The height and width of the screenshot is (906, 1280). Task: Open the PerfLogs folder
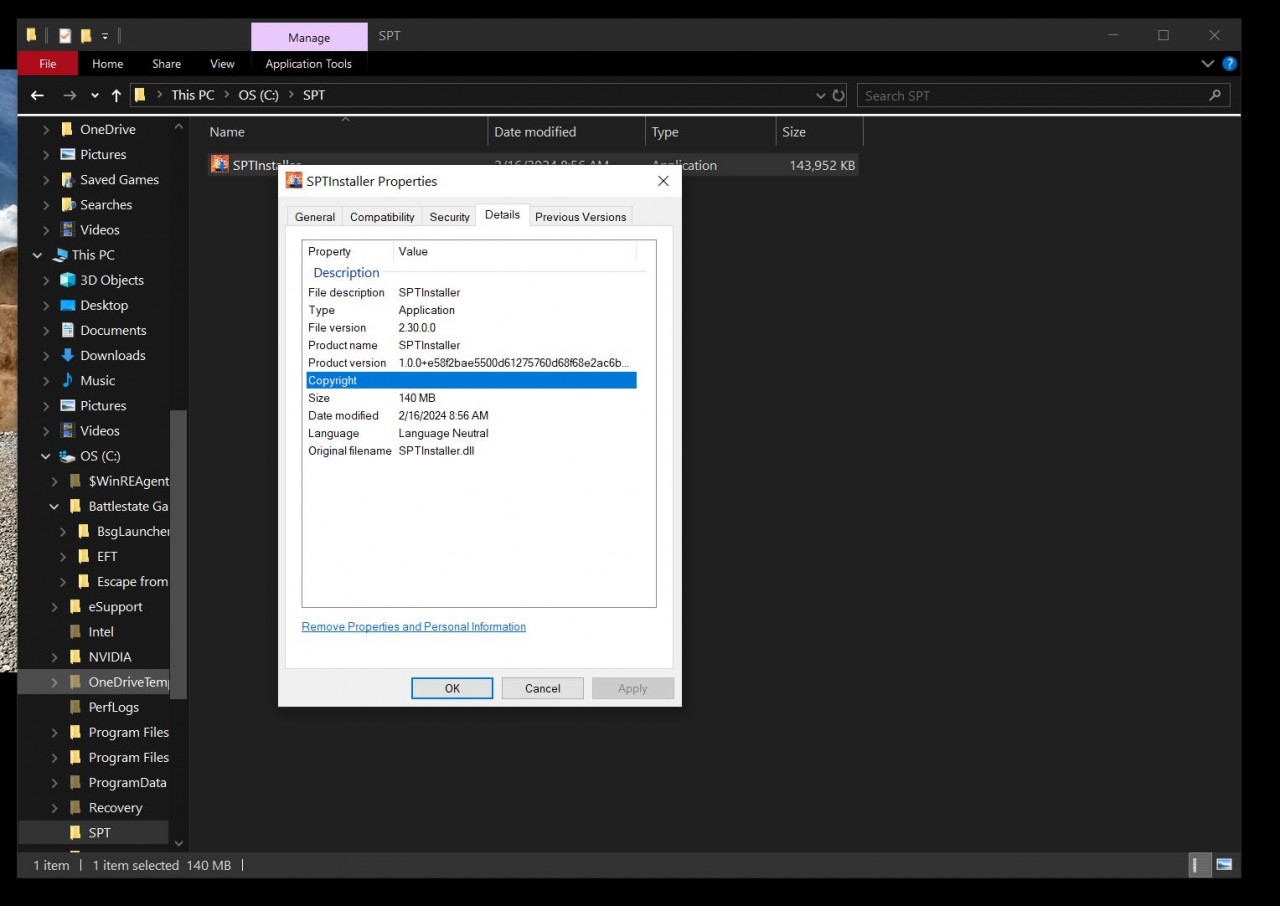113,707
